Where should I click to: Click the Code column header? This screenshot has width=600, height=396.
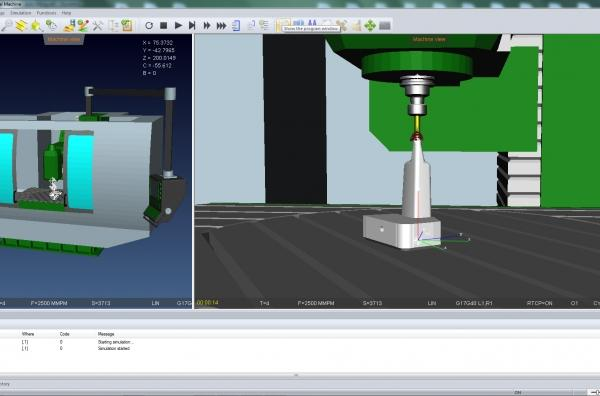click(64, 334)
